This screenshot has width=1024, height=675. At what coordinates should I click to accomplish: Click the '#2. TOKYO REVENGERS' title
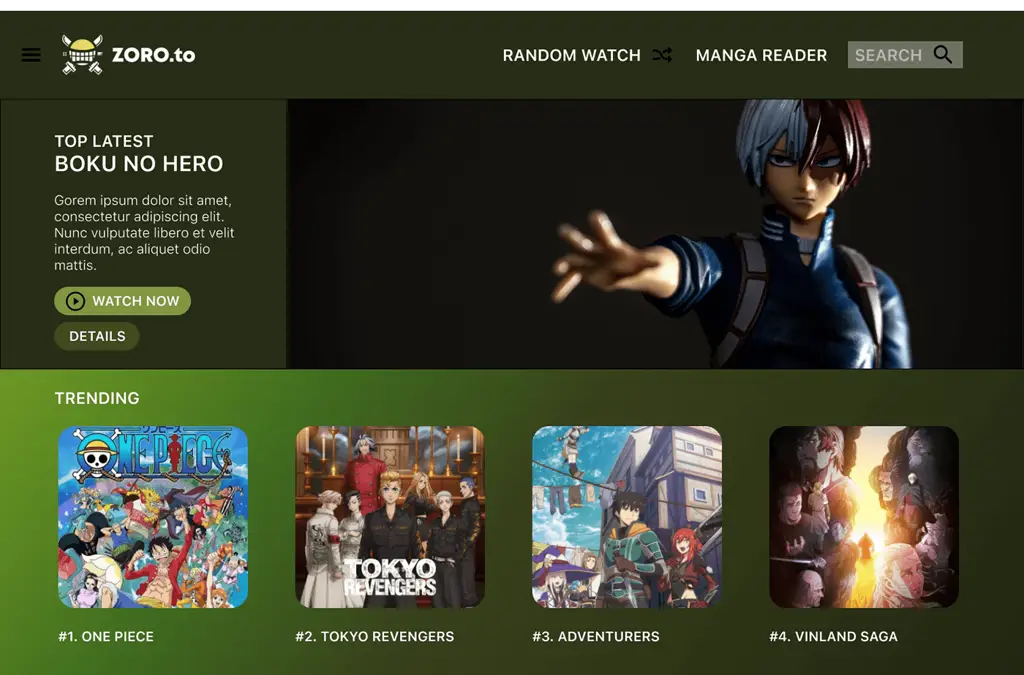click(375, 636)
